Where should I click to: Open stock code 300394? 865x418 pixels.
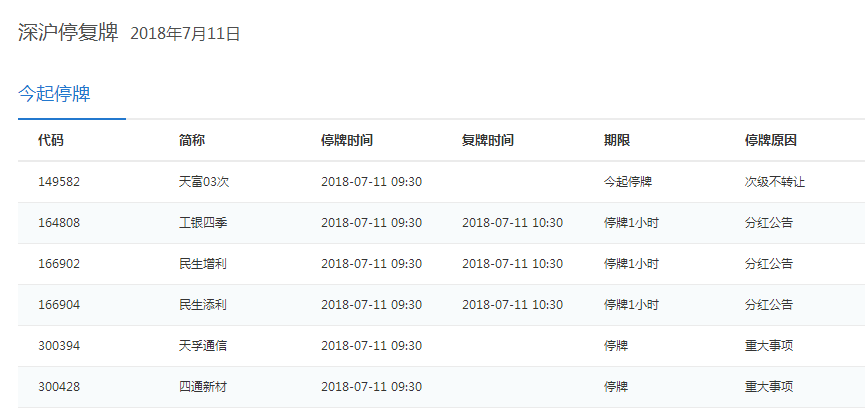tap(59, 346)
